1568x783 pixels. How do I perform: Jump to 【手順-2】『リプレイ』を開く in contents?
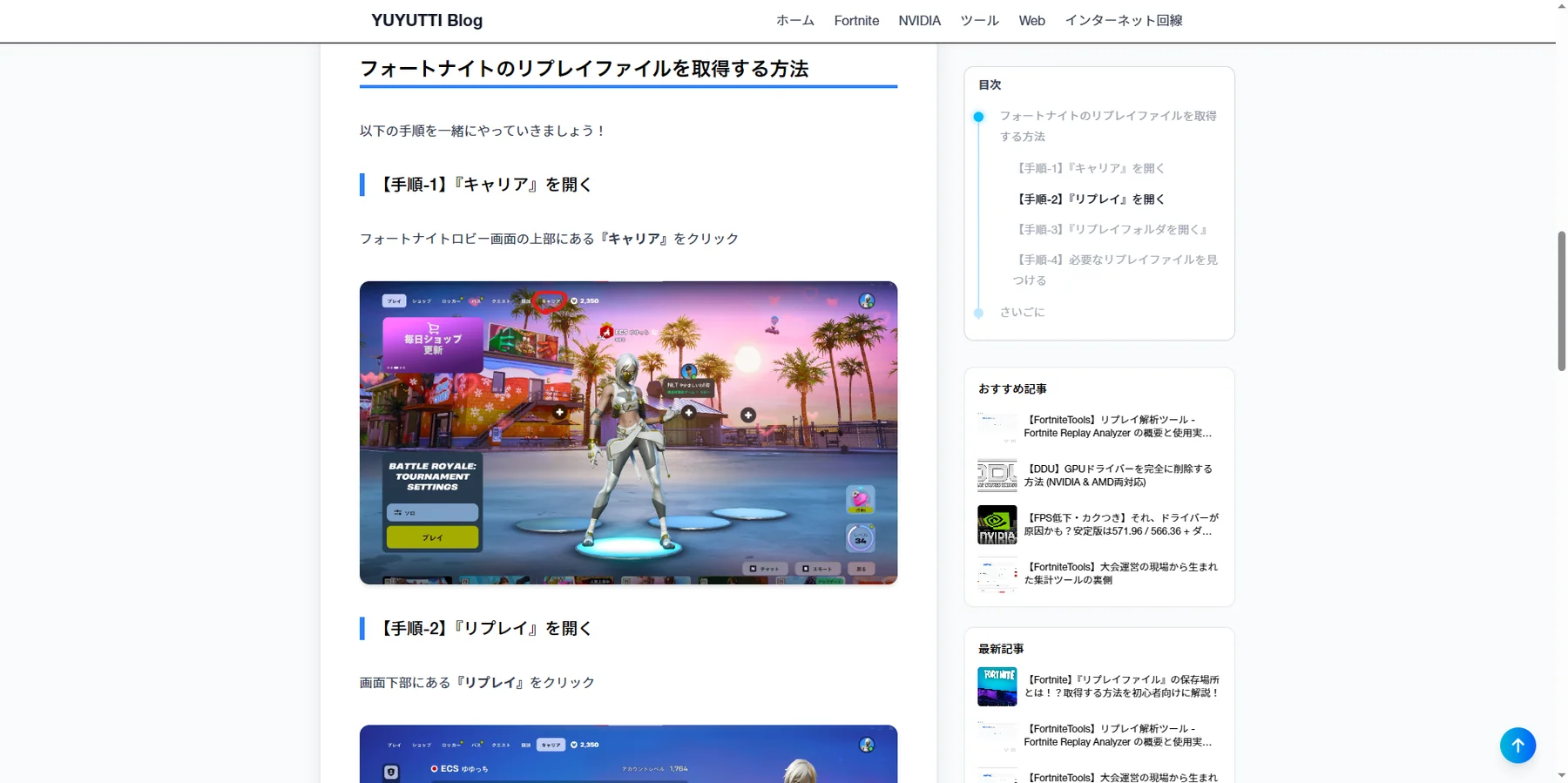point(1089,199)
